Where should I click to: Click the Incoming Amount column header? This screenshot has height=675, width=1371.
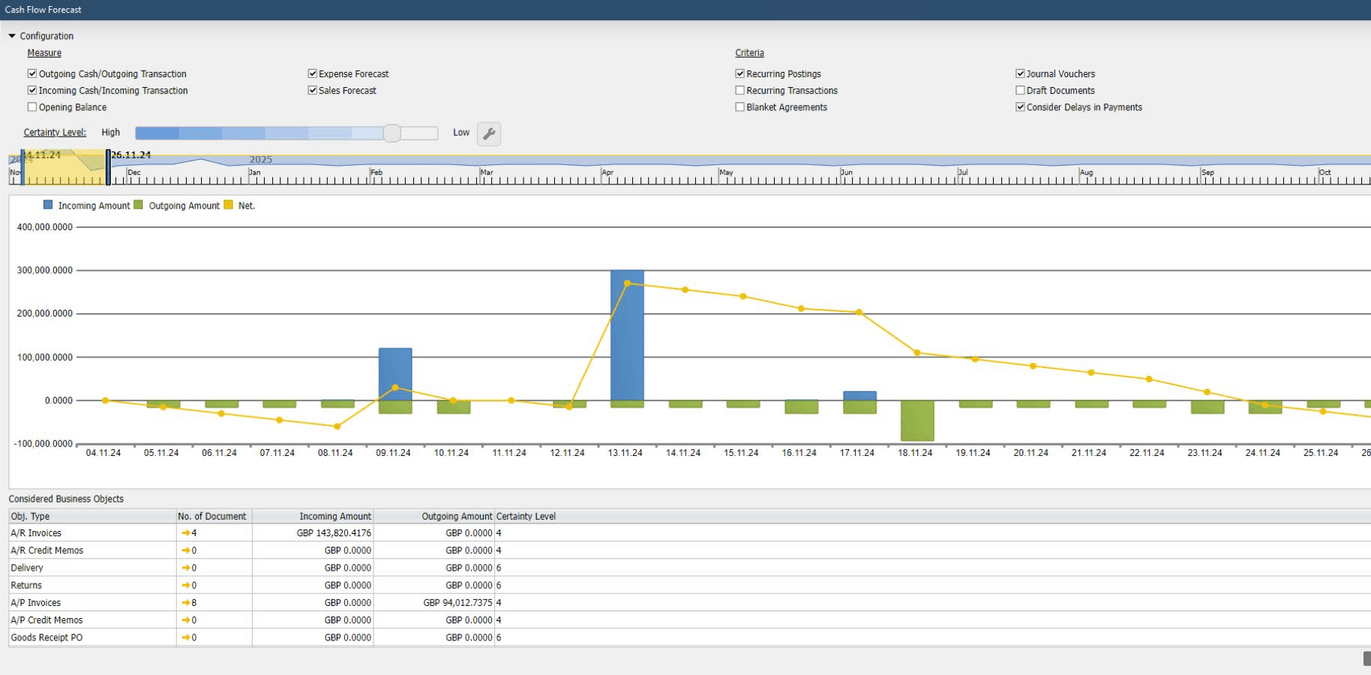pos(313,516)
